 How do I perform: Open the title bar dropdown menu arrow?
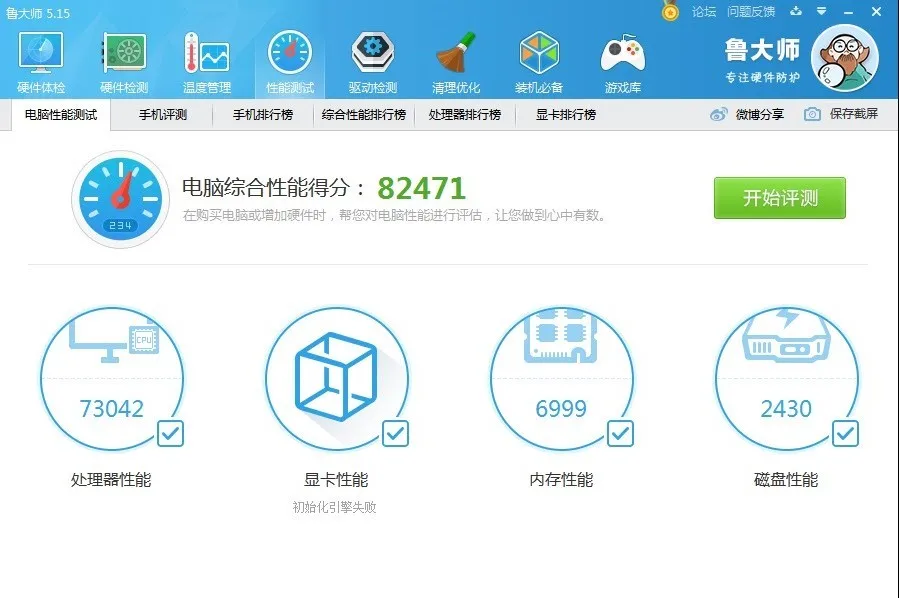pyautogui.click(x=822, y=11)
